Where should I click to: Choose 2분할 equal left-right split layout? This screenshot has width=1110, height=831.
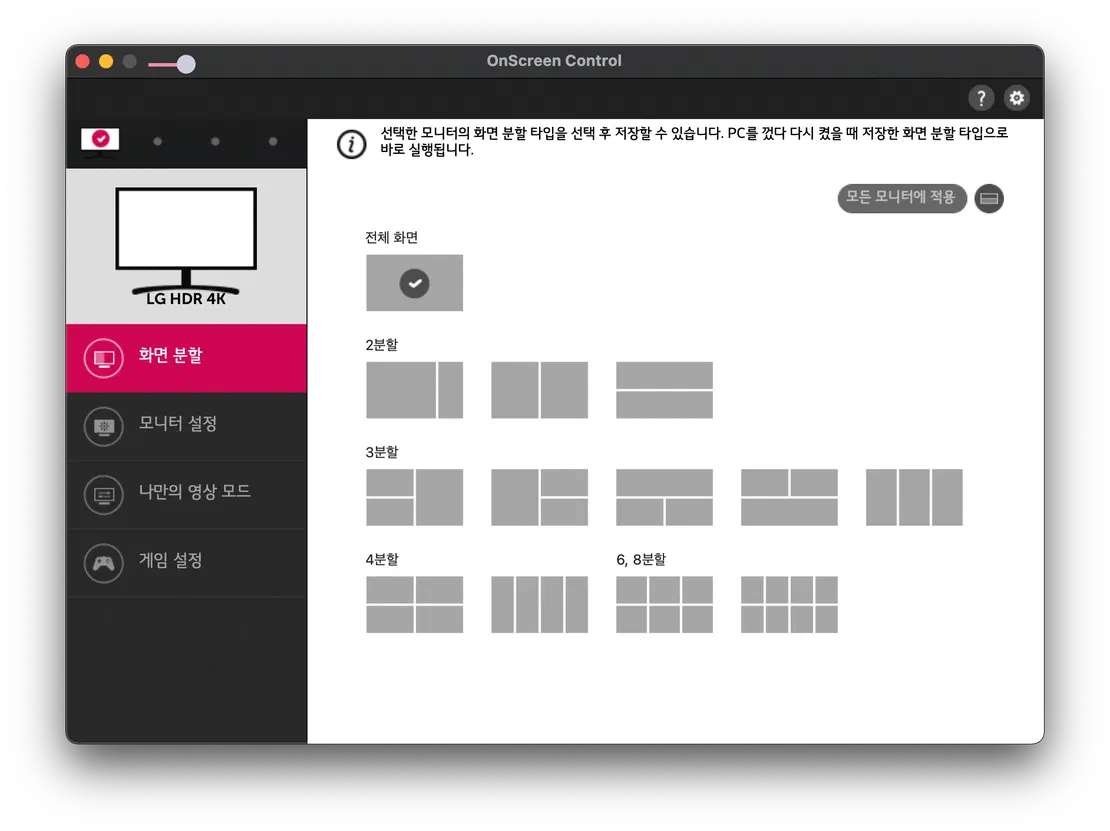[539, 390]
